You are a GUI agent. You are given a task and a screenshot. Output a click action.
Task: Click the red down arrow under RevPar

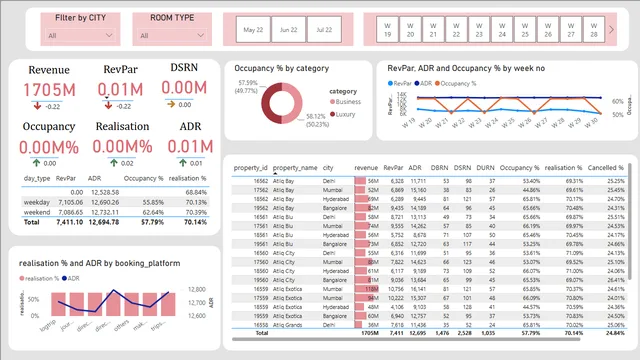tap(108, 105)
